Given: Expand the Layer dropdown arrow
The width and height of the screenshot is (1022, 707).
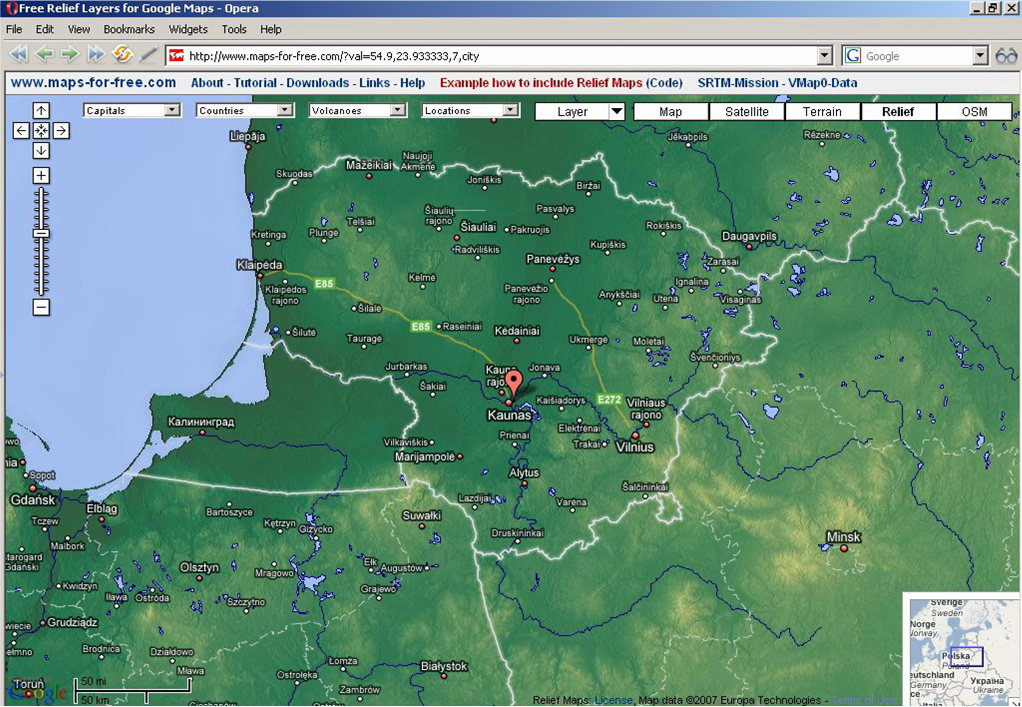Looking at the screenshot, I should coord(617,112).
